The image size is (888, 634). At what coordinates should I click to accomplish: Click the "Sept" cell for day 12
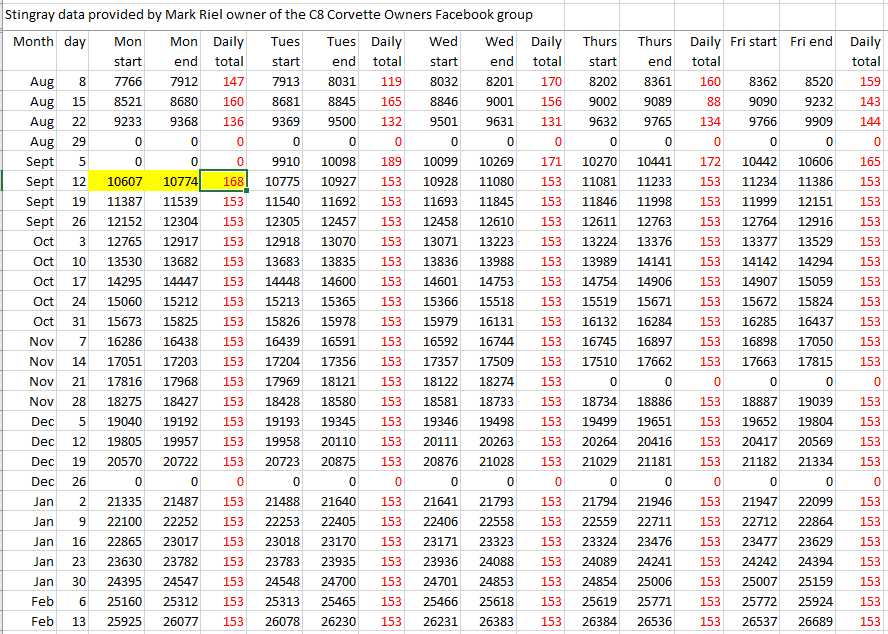(40, 181)
